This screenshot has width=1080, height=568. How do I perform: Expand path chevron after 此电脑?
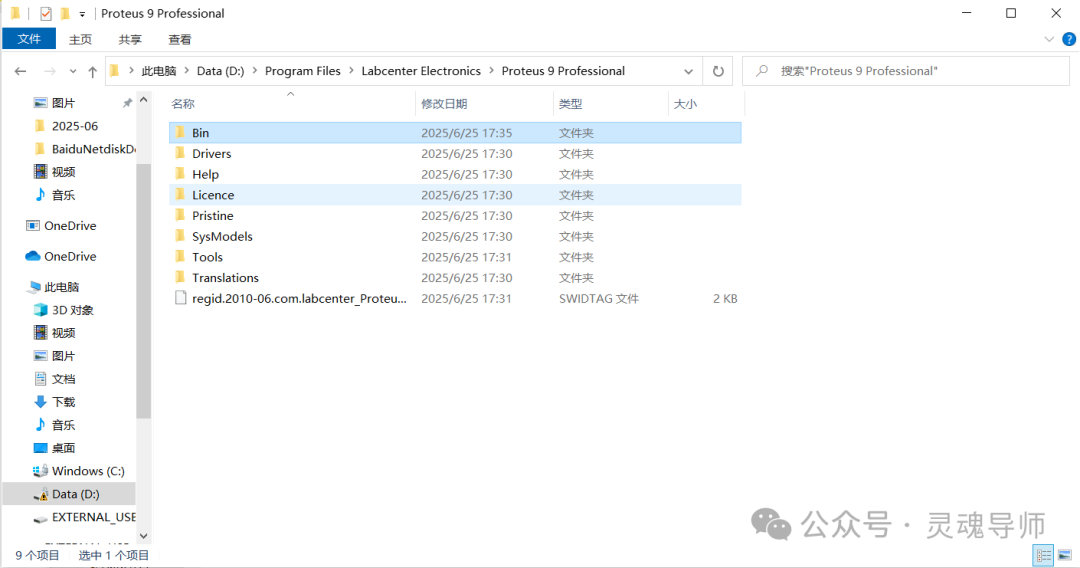coord(187,71)
